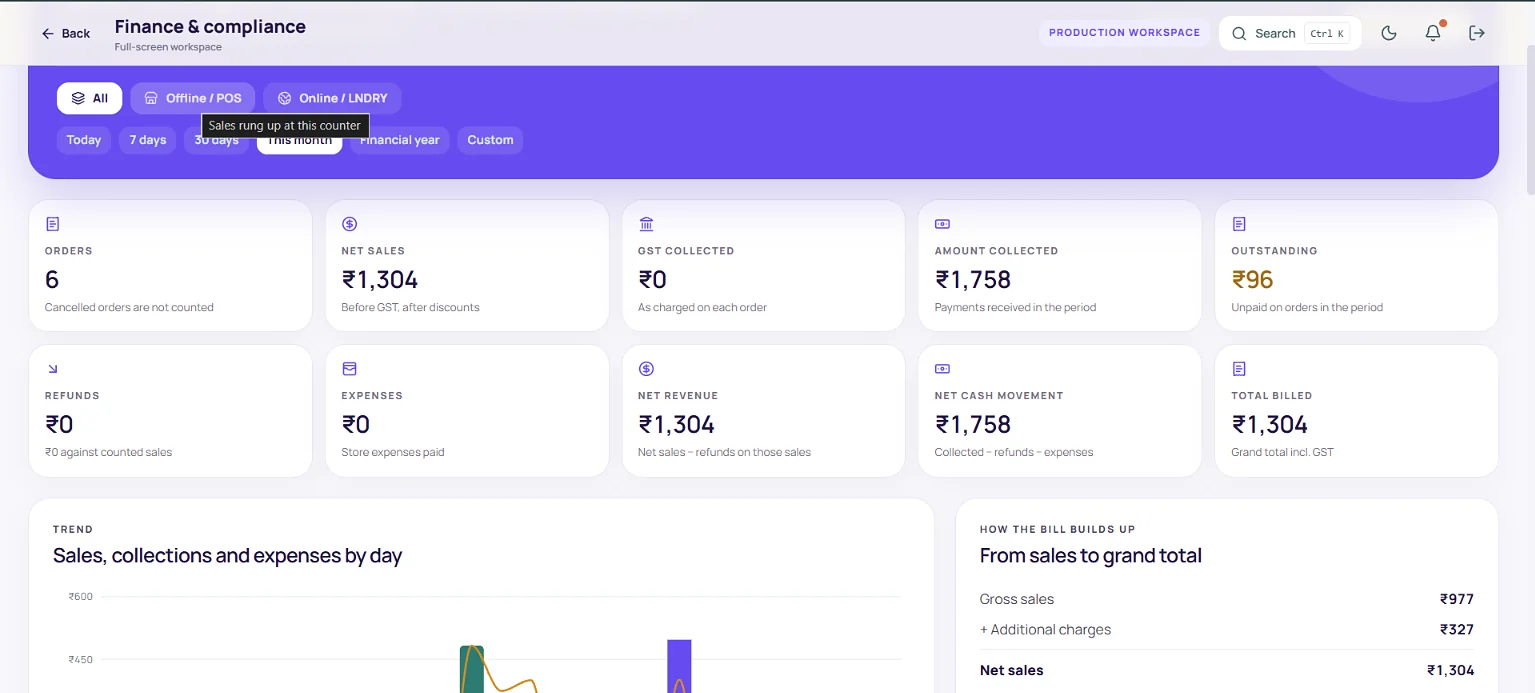This screenshot has width=1535, height=693.
Task: Open the Custom date range picker
Action: [490, 140]
